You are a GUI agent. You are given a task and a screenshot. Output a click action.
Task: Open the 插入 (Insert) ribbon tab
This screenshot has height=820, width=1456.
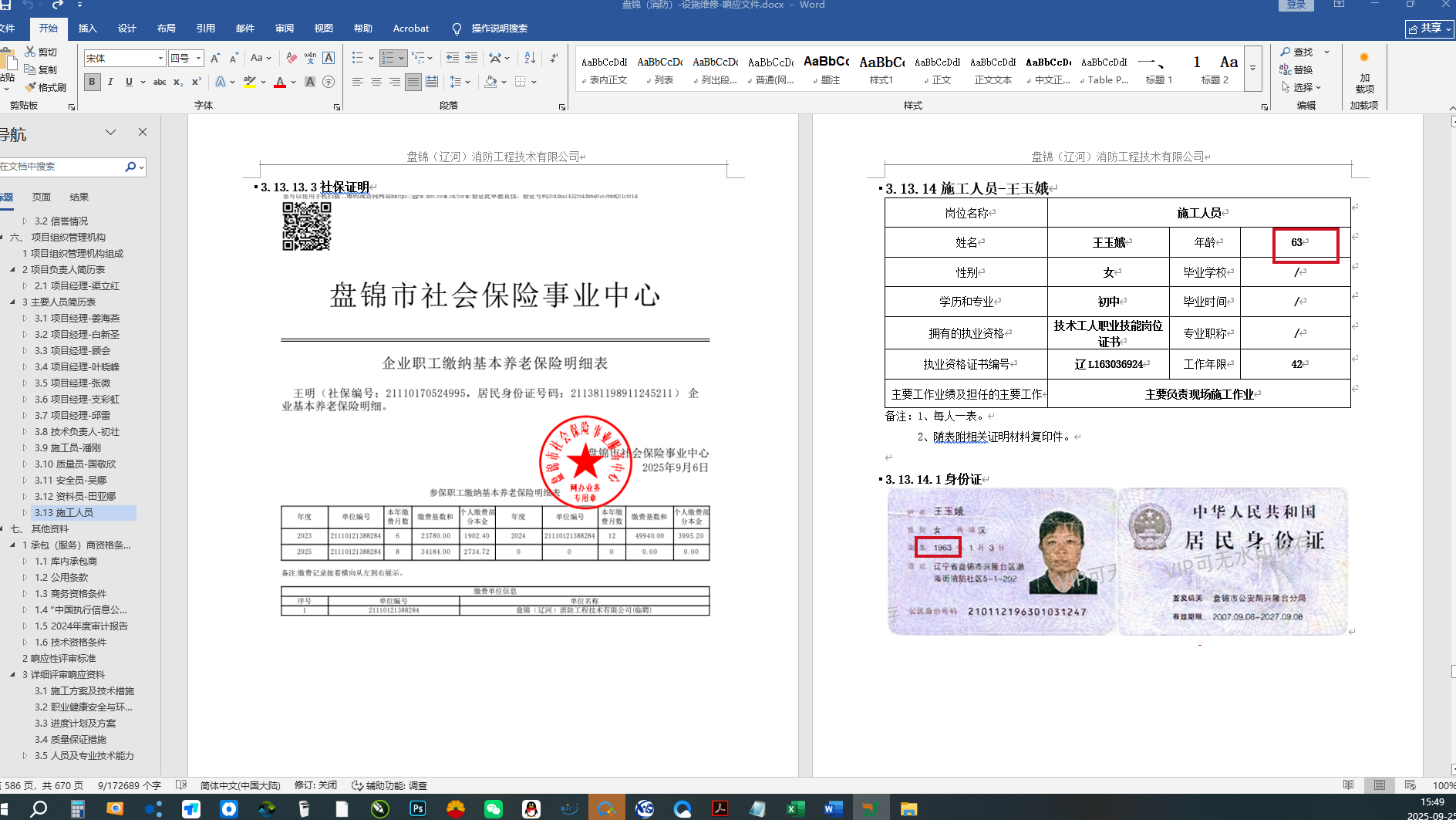tap(88, 29)
